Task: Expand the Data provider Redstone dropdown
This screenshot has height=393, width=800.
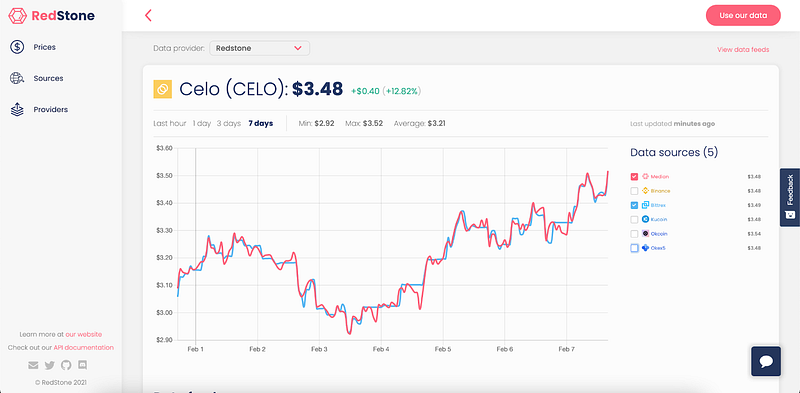Action: point(260,48)
